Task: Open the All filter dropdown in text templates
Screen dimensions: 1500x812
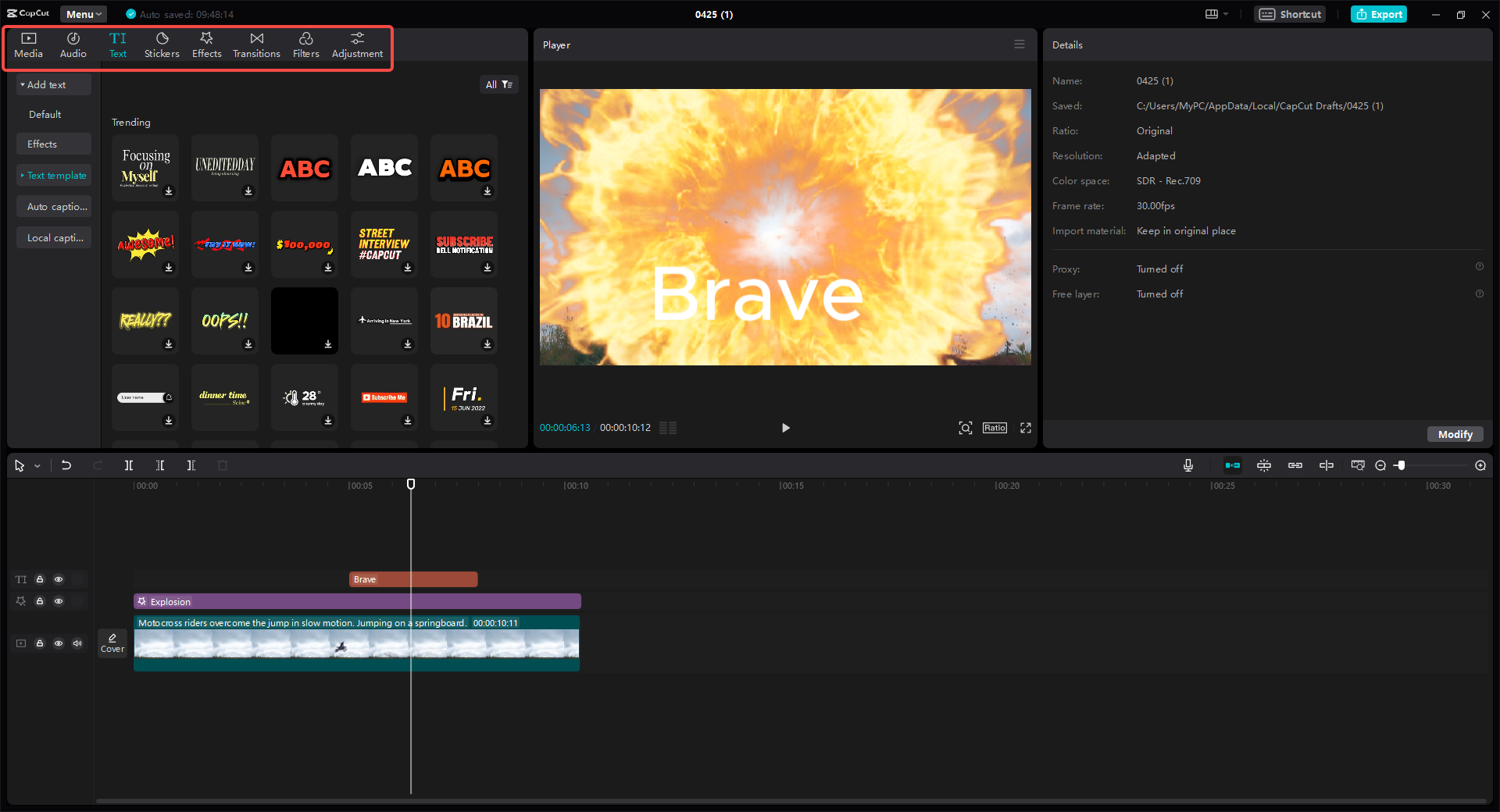Action: pyautogui.click(x=499, y=84)
